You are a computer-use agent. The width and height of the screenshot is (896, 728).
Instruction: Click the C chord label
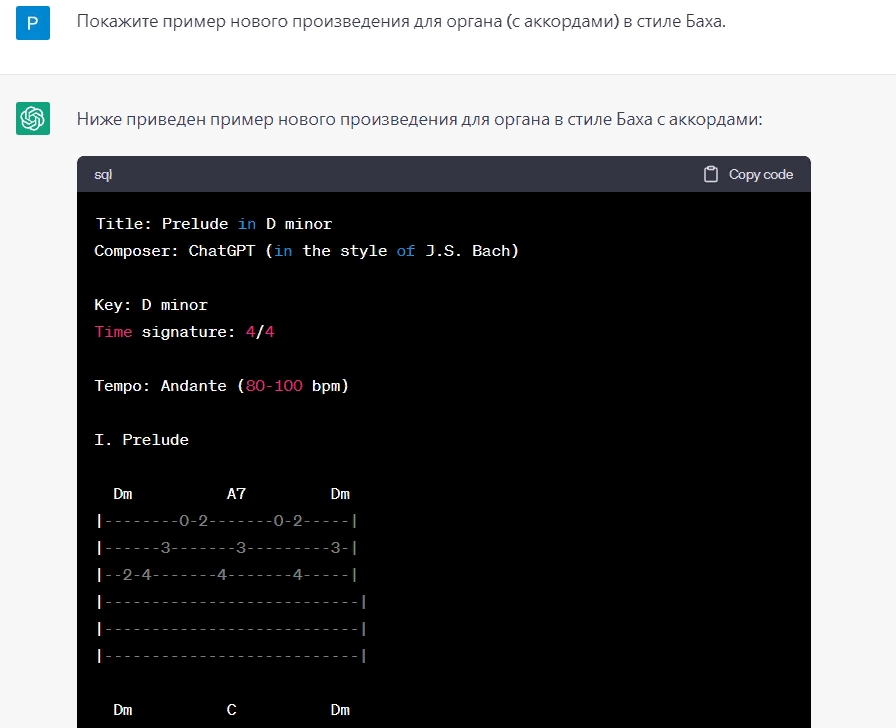231,710
